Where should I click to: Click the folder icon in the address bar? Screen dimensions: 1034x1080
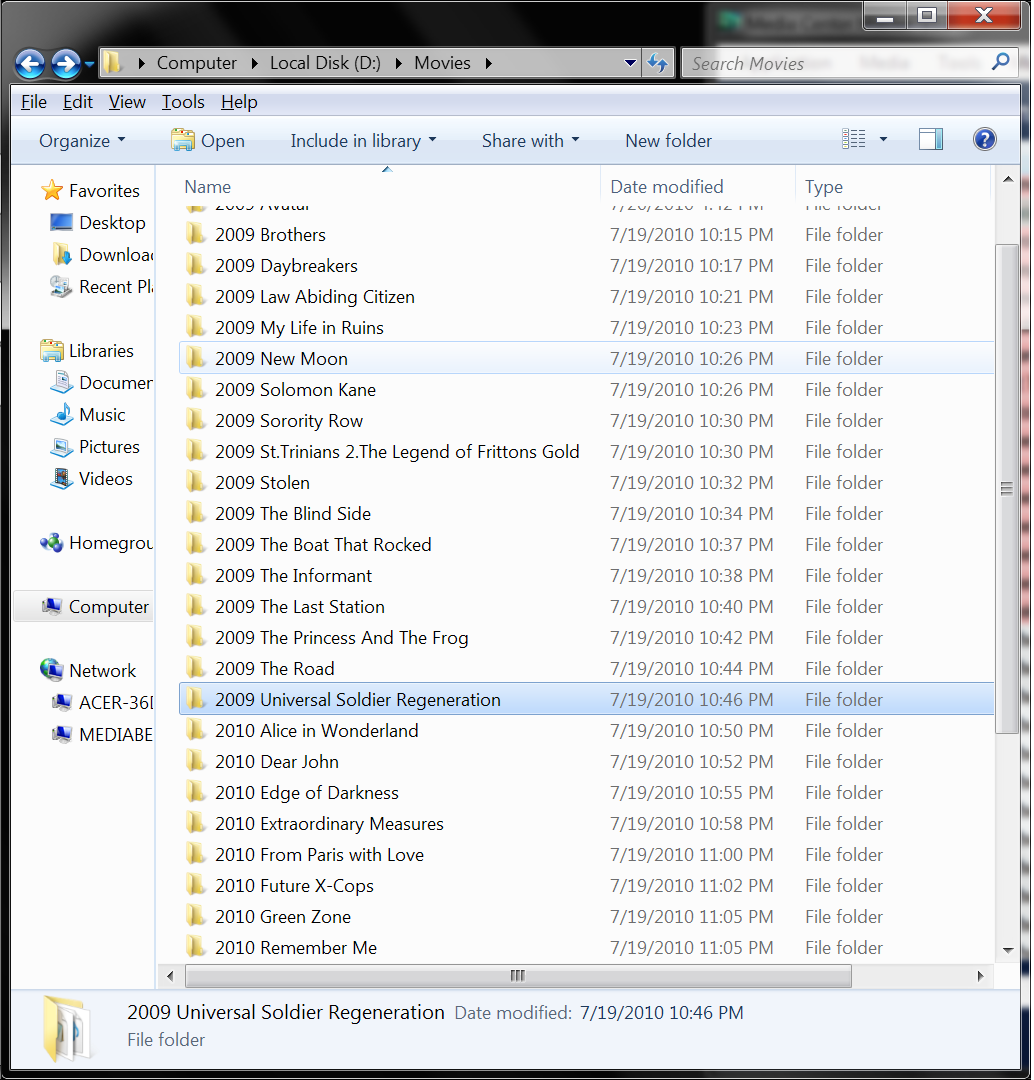click(112, 63)
